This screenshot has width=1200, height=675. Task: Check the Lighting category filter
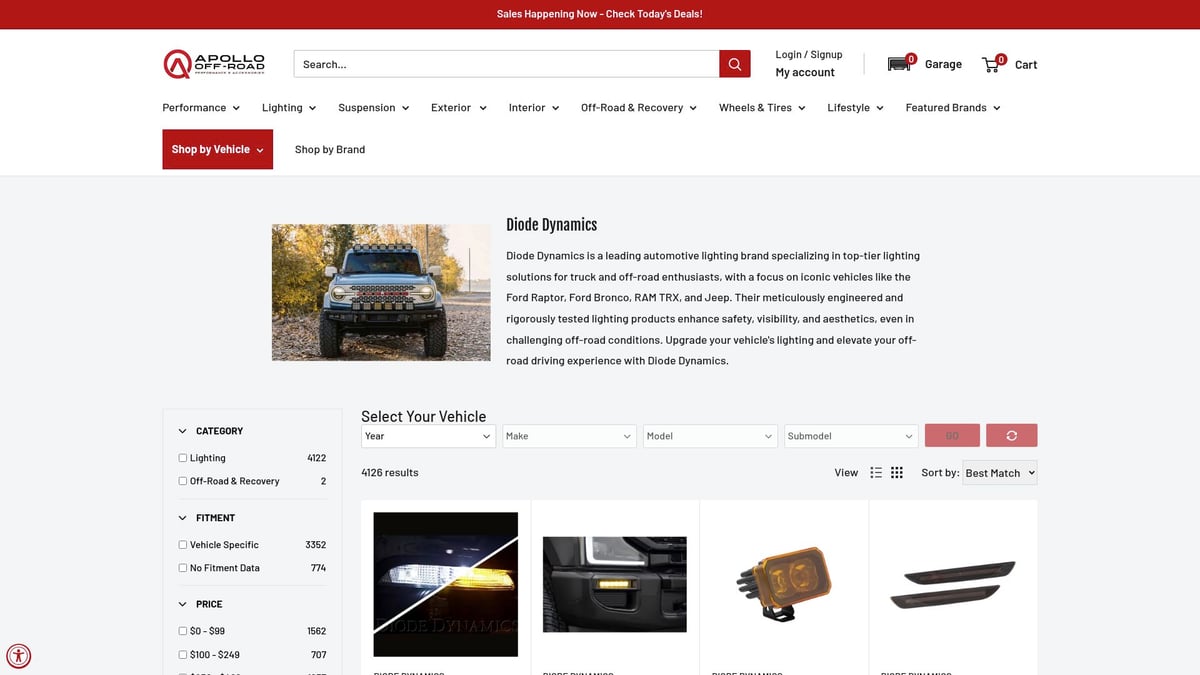pos(183,458)
